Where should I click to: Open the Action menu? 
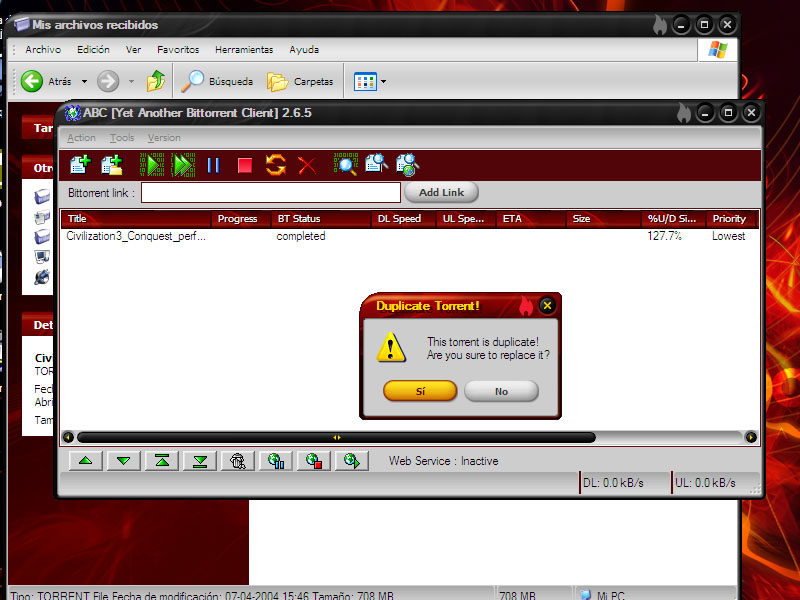pos(81,138)
